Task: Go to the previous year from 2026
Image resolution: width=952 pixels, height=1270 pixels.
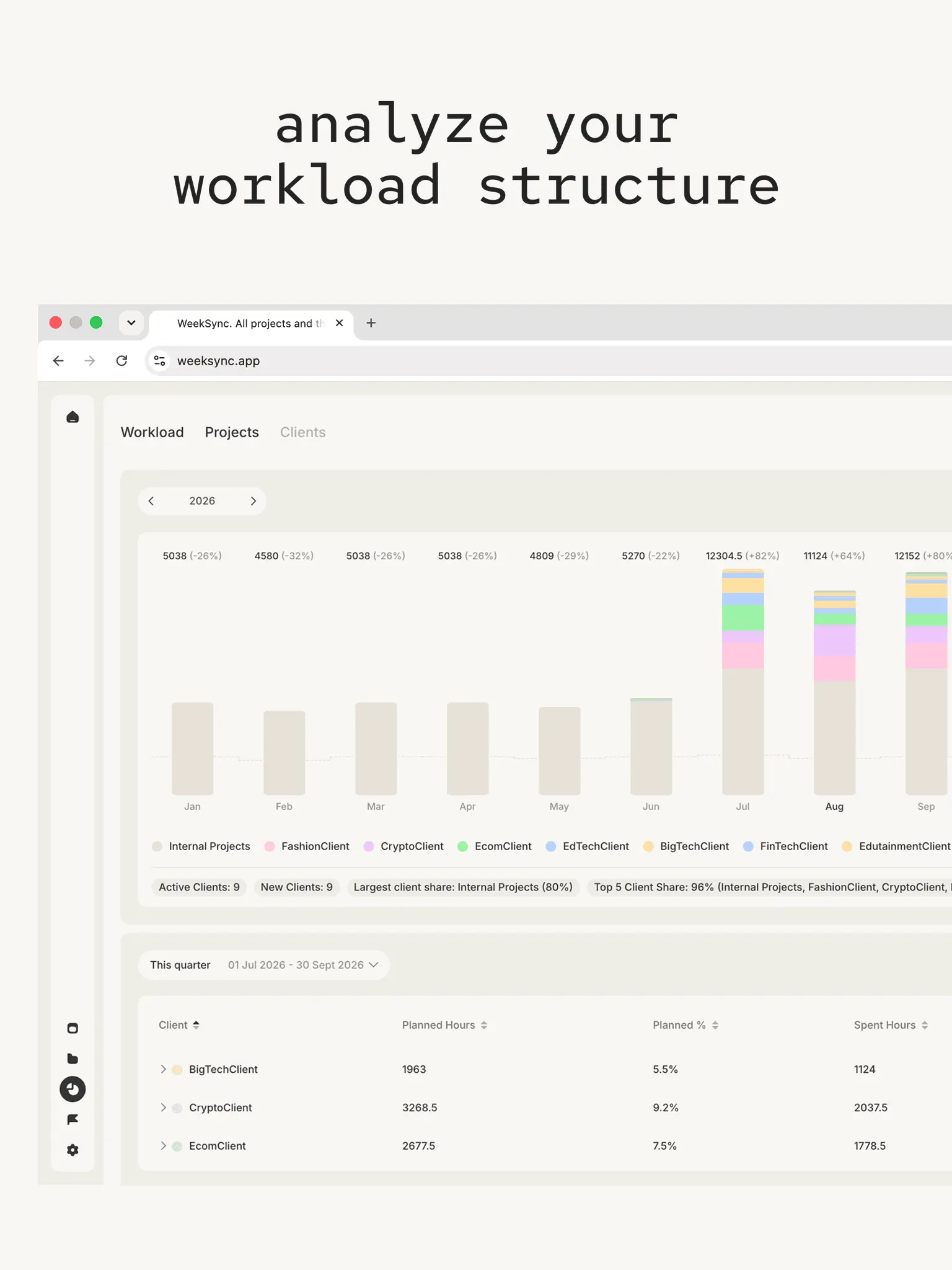Action: click(151, 501)
